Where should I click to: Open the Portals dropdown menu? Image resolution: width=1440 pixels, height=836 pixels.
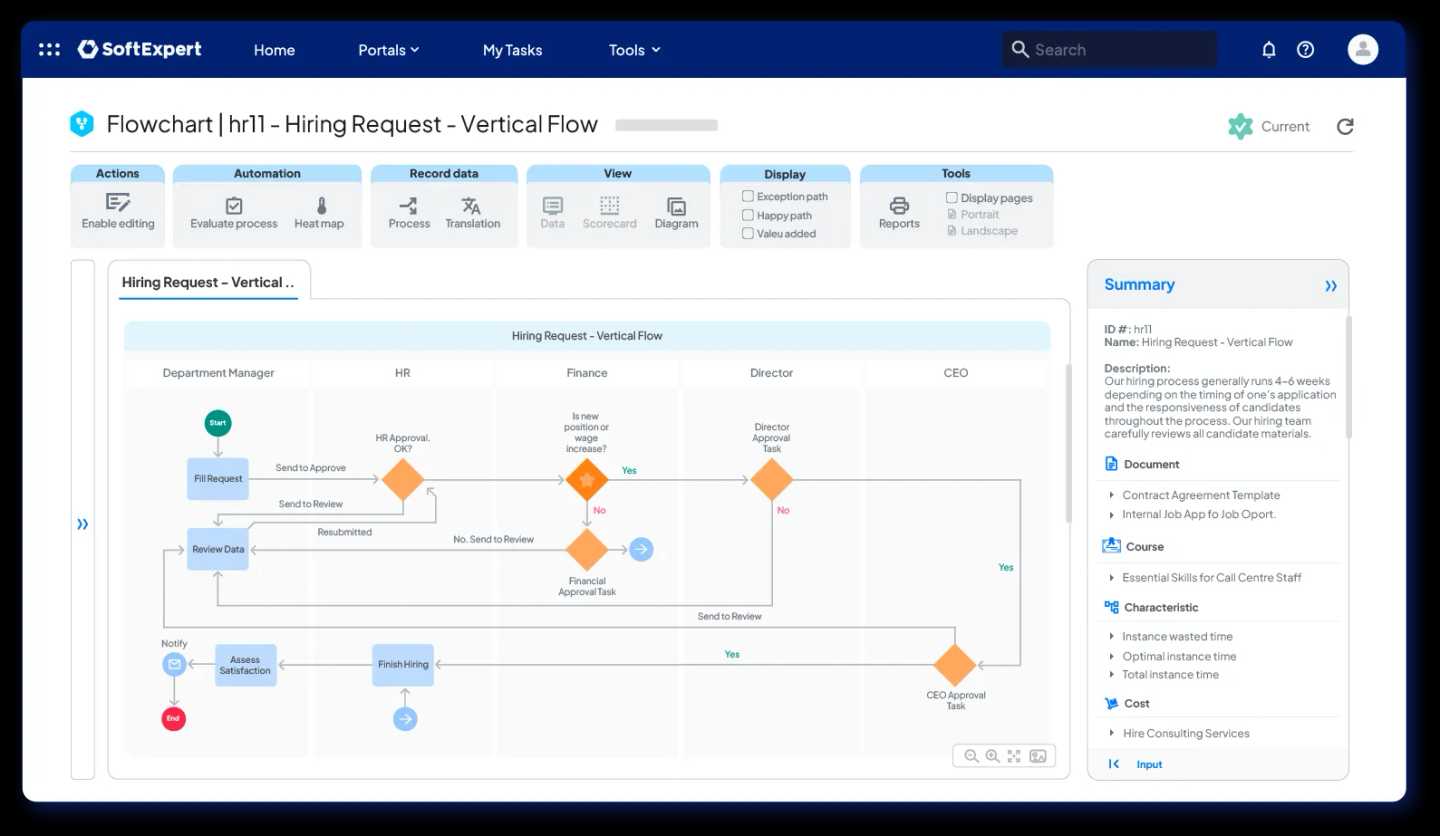388,50
